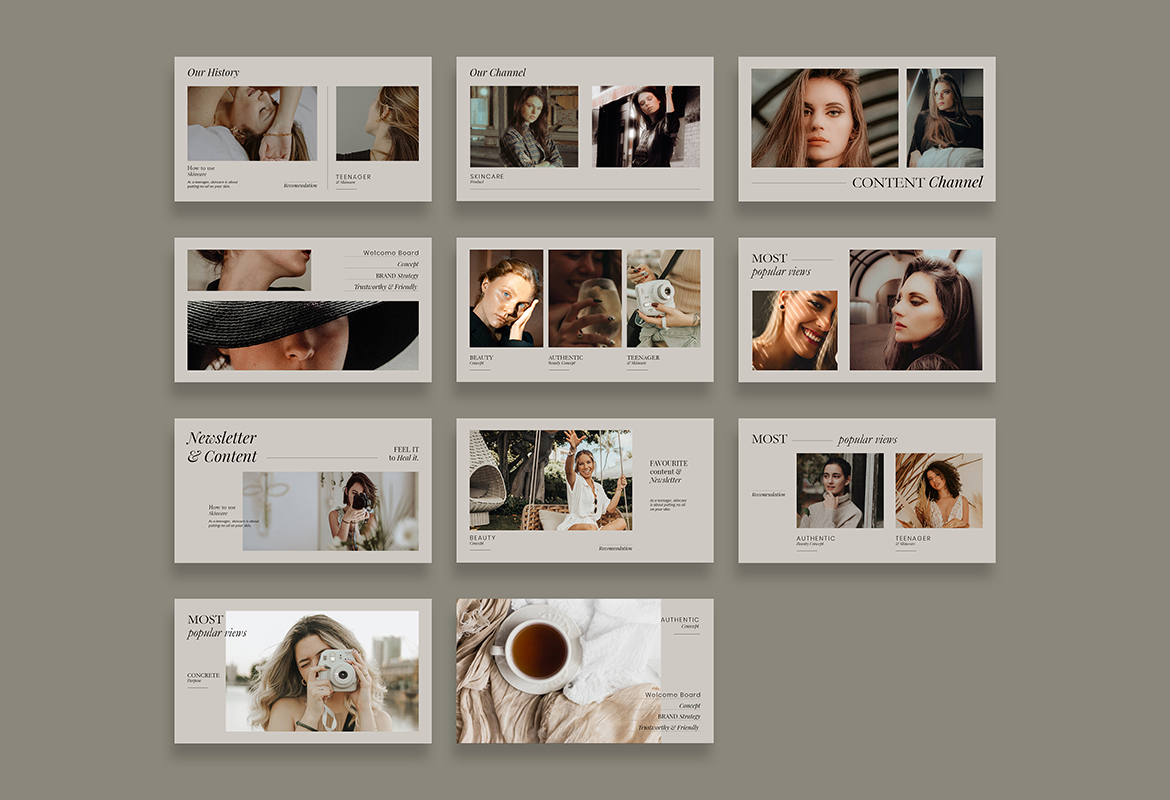Click the smiling woman close-up photo
Screen dimensions: 1170x800
794,330
